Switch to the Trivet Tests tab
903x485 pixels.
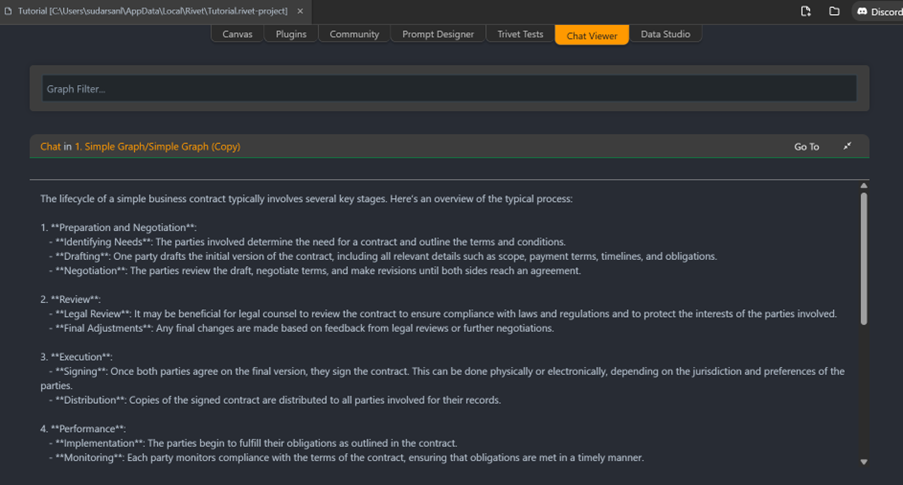coord(520,34)
